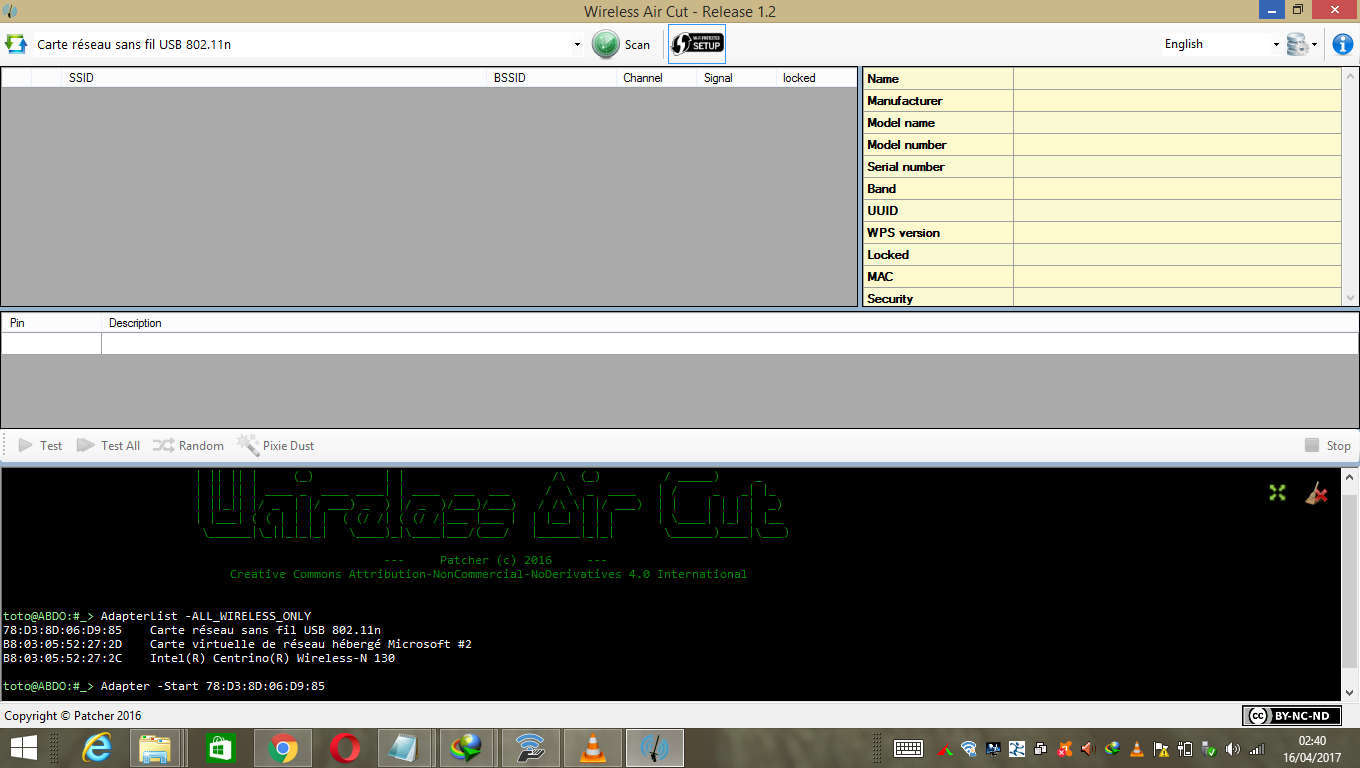Click the Action Center flag tray icon
Image resolution: width=1360 pixels, height=768 pixels.
pos(1161,748)
